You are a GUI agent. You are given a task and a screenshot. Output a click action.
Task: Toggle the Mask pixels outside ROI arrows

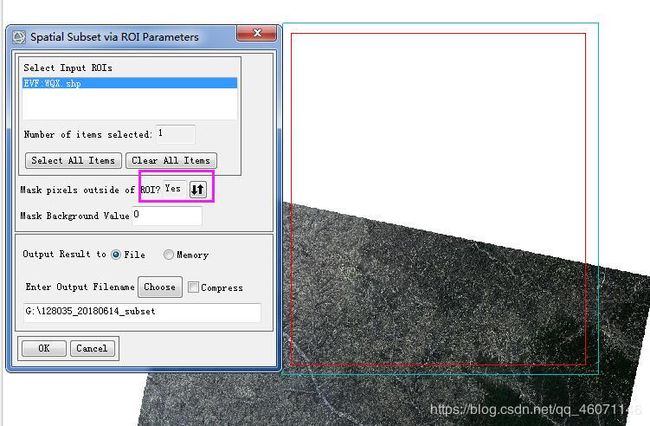[198, 189]
